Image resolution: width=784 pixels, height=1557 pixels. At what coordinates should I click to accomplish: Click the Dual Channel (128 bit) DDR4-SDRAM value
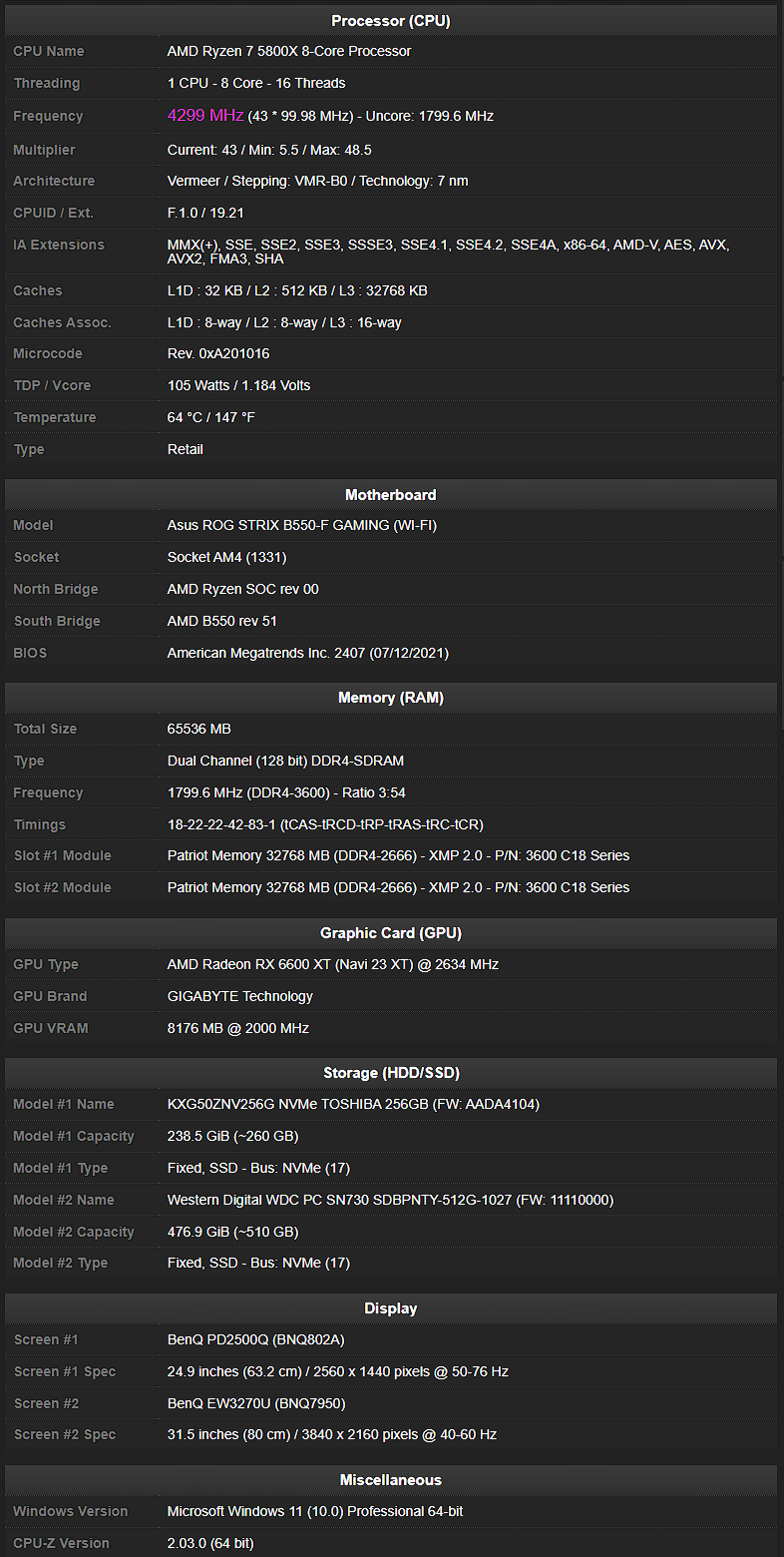tap(285, 761)
